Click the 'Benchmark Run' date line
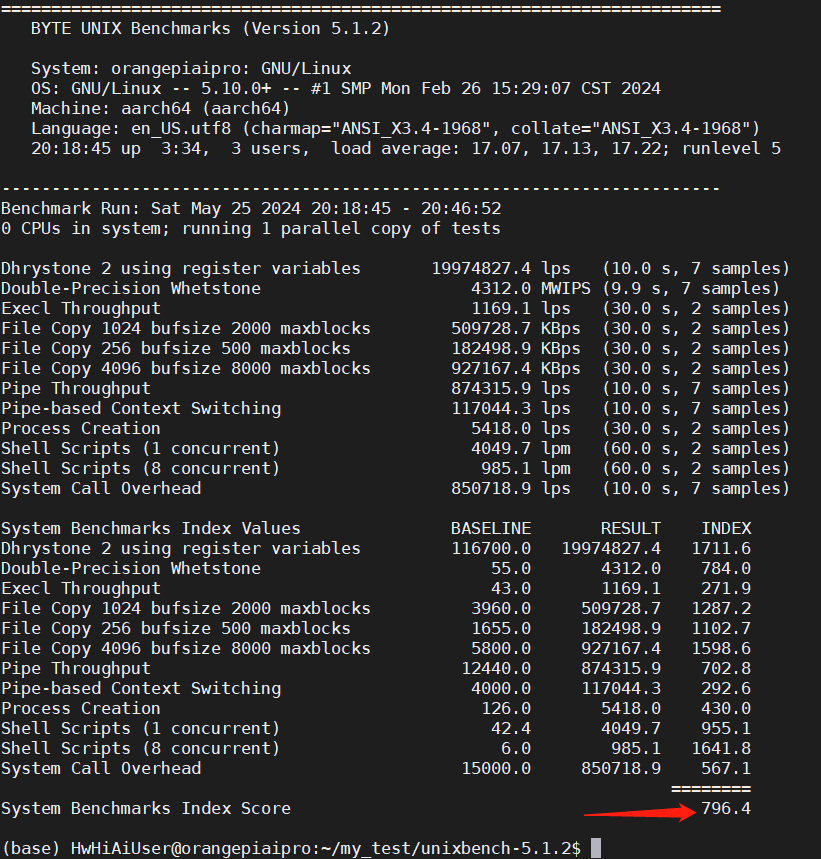 coord(250,208)
